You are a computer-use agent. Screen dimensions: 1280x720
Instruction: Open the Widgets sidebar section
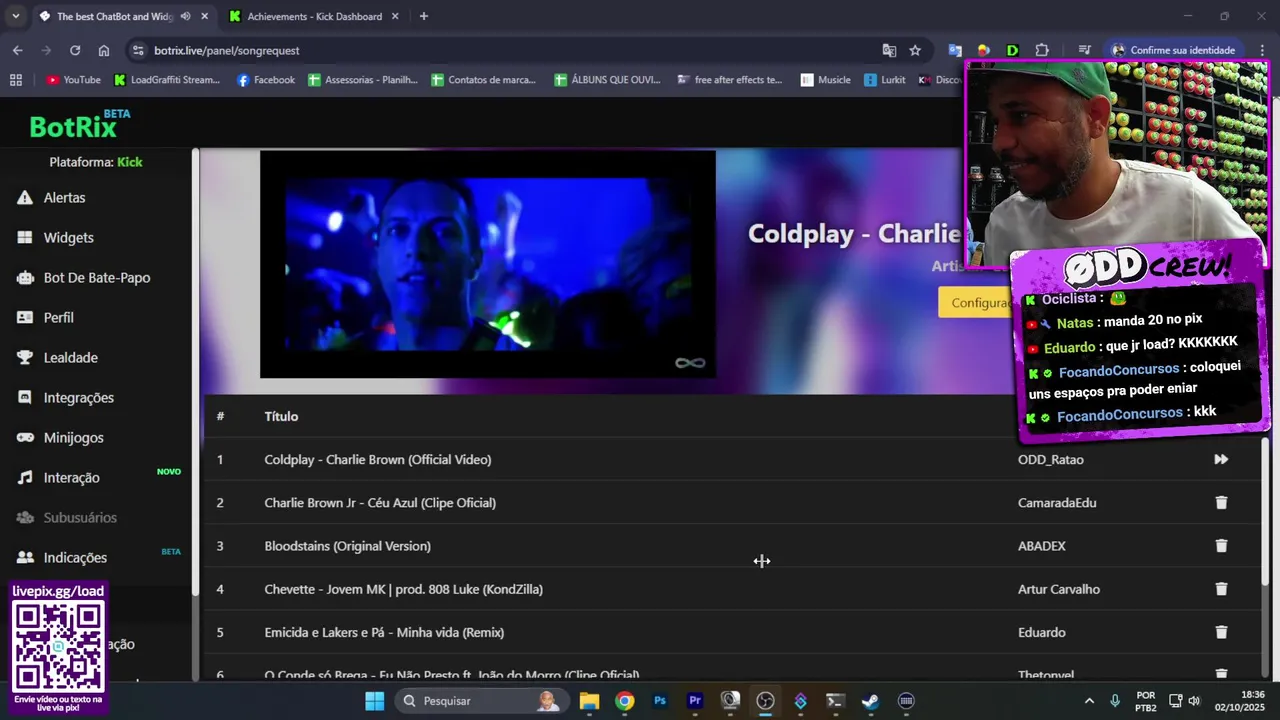(68, 238)
